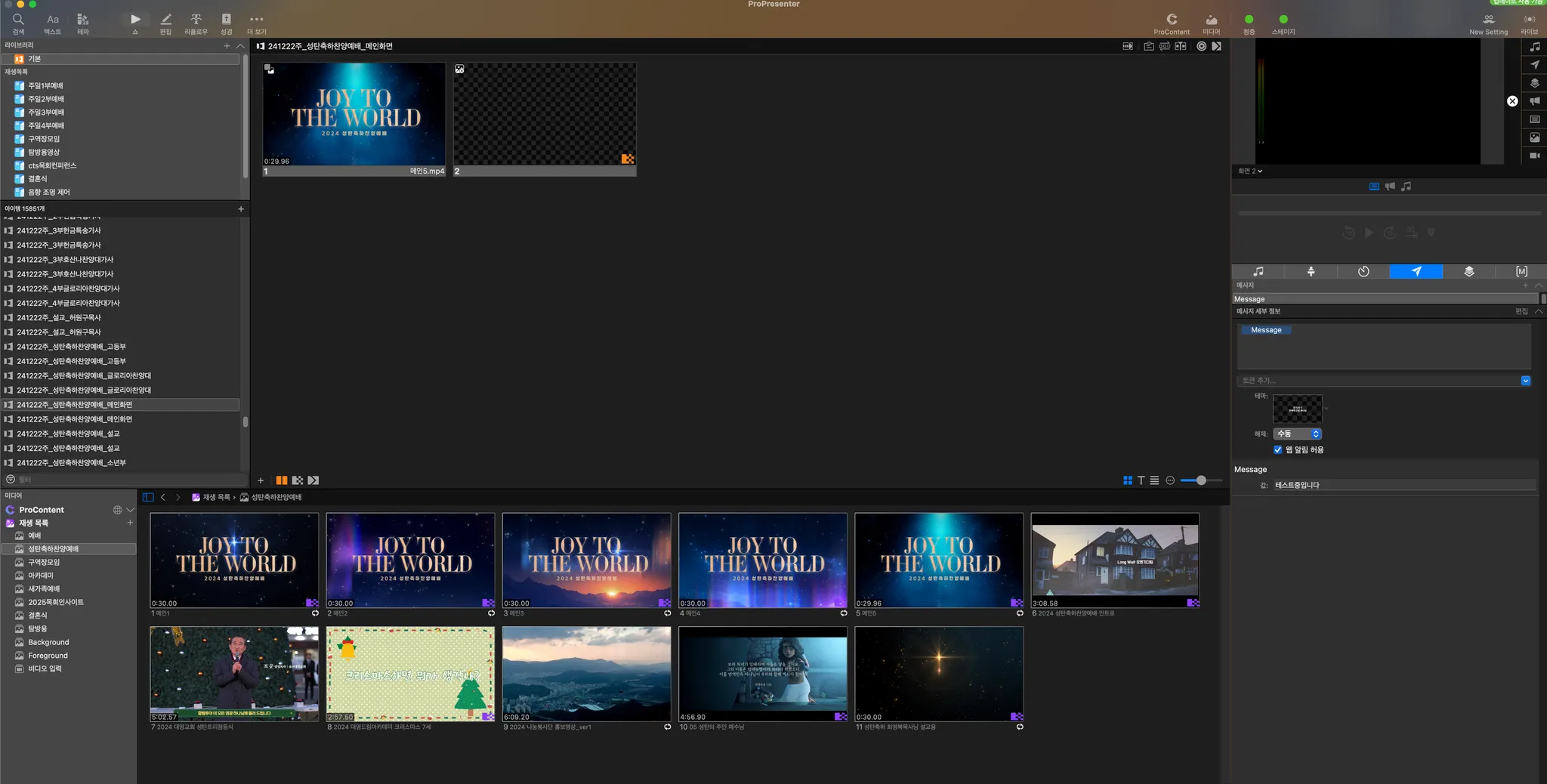
Task: Open the 토큰 추가 dropdown
Action: (1525, 381)
